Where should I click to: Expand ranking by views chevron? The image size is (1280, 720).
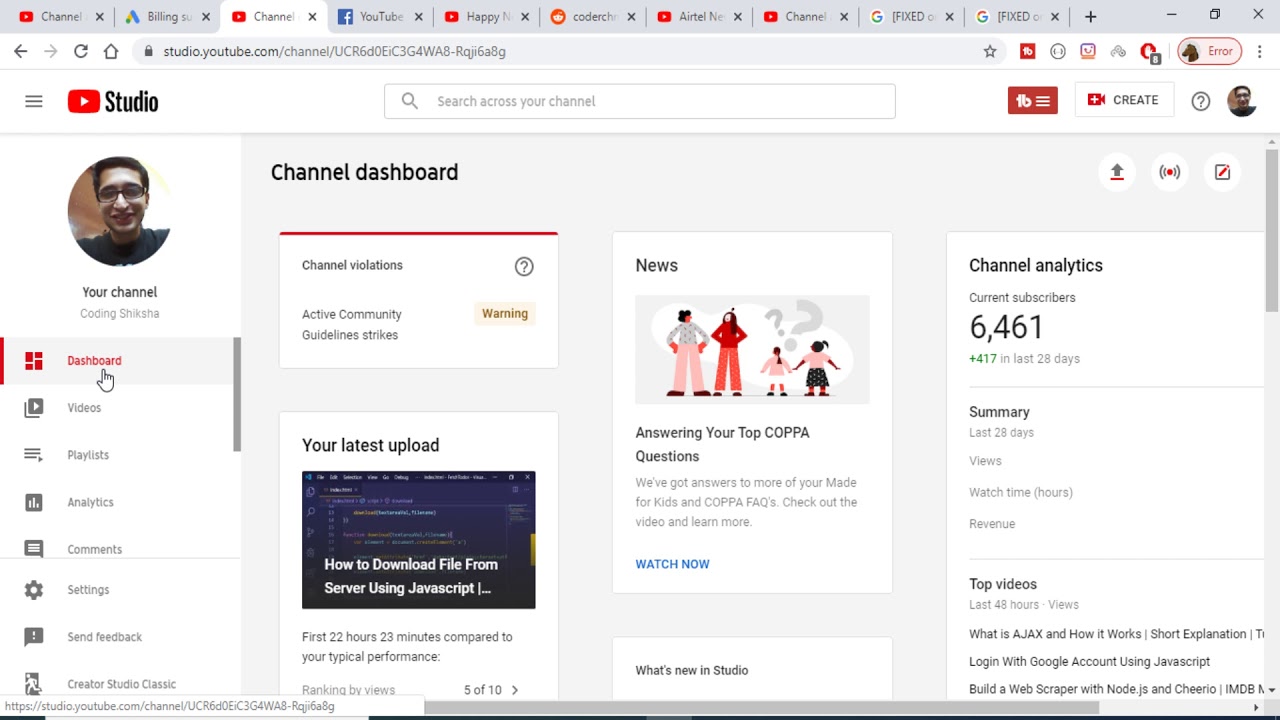point(515,690)
